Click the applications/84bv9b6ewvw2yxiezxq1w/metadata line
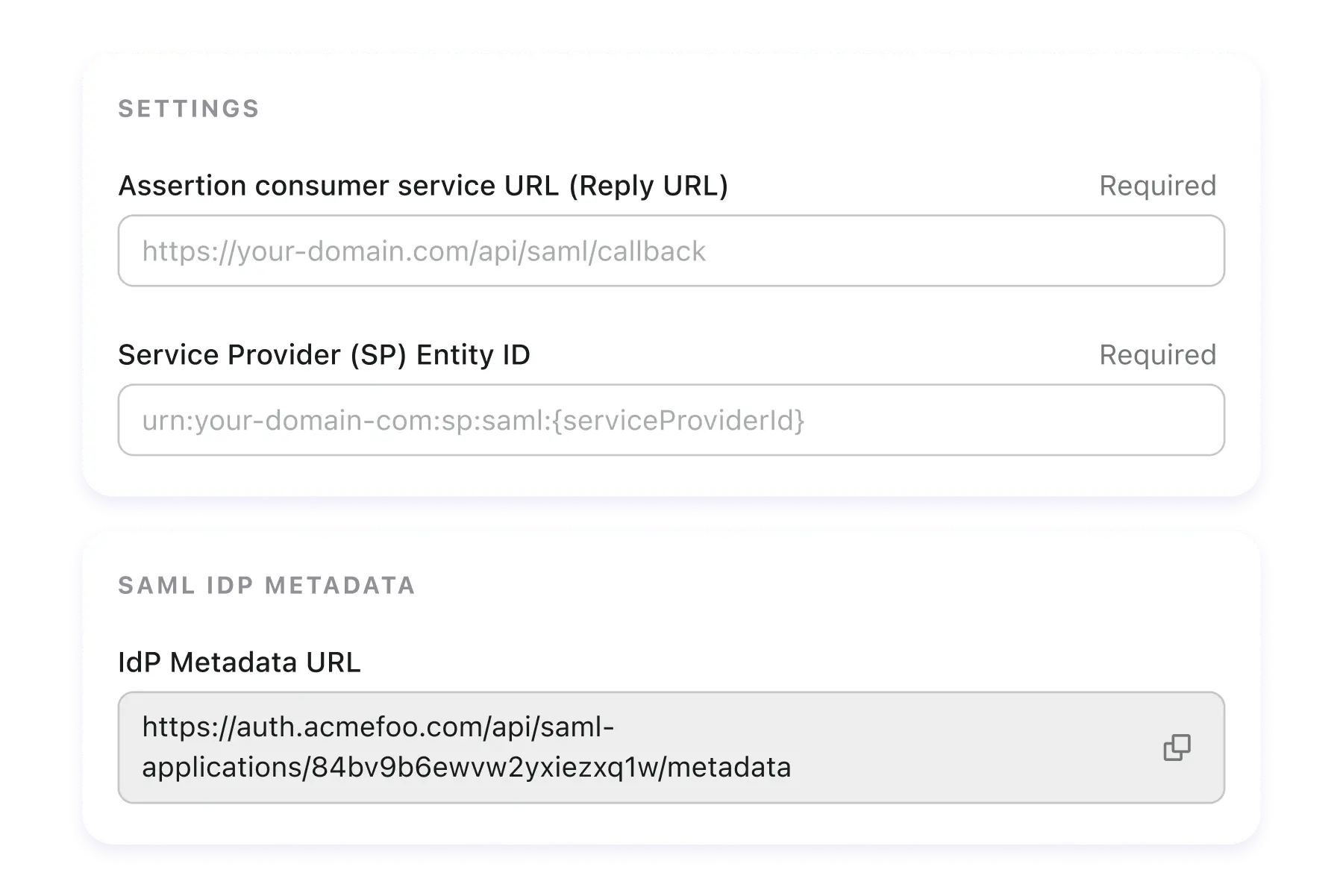The width and height of the screenshot is (1343, 896). click(x=466, y=768)
